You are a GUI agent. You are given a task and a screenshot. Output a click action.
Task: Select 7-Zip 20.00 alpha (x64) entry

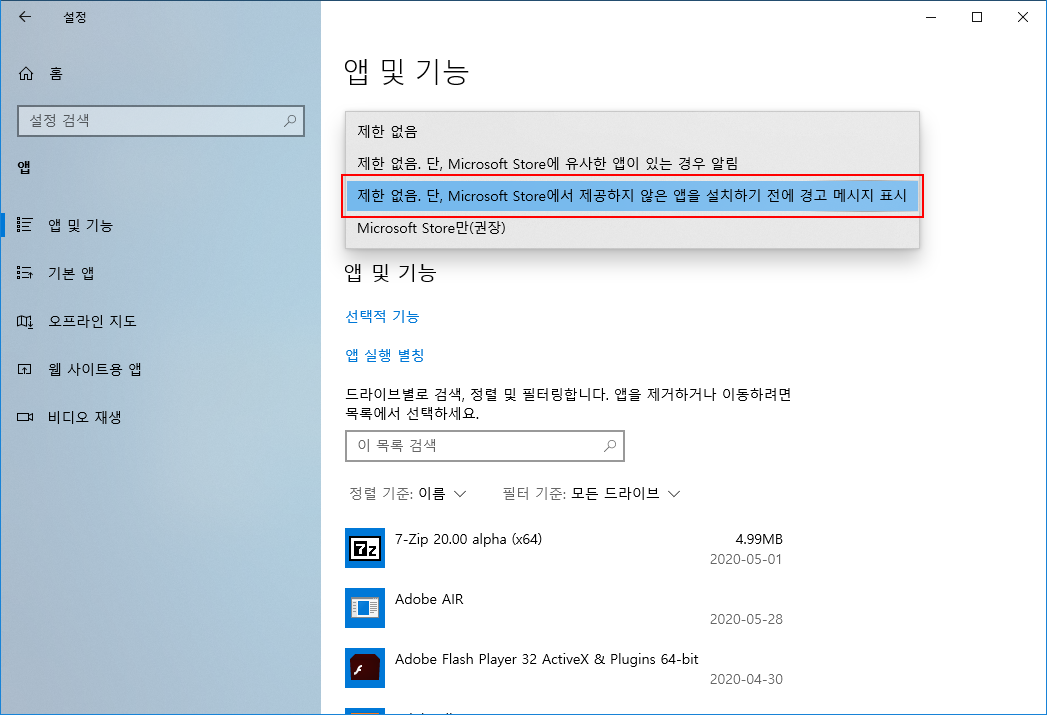[468, 539]
